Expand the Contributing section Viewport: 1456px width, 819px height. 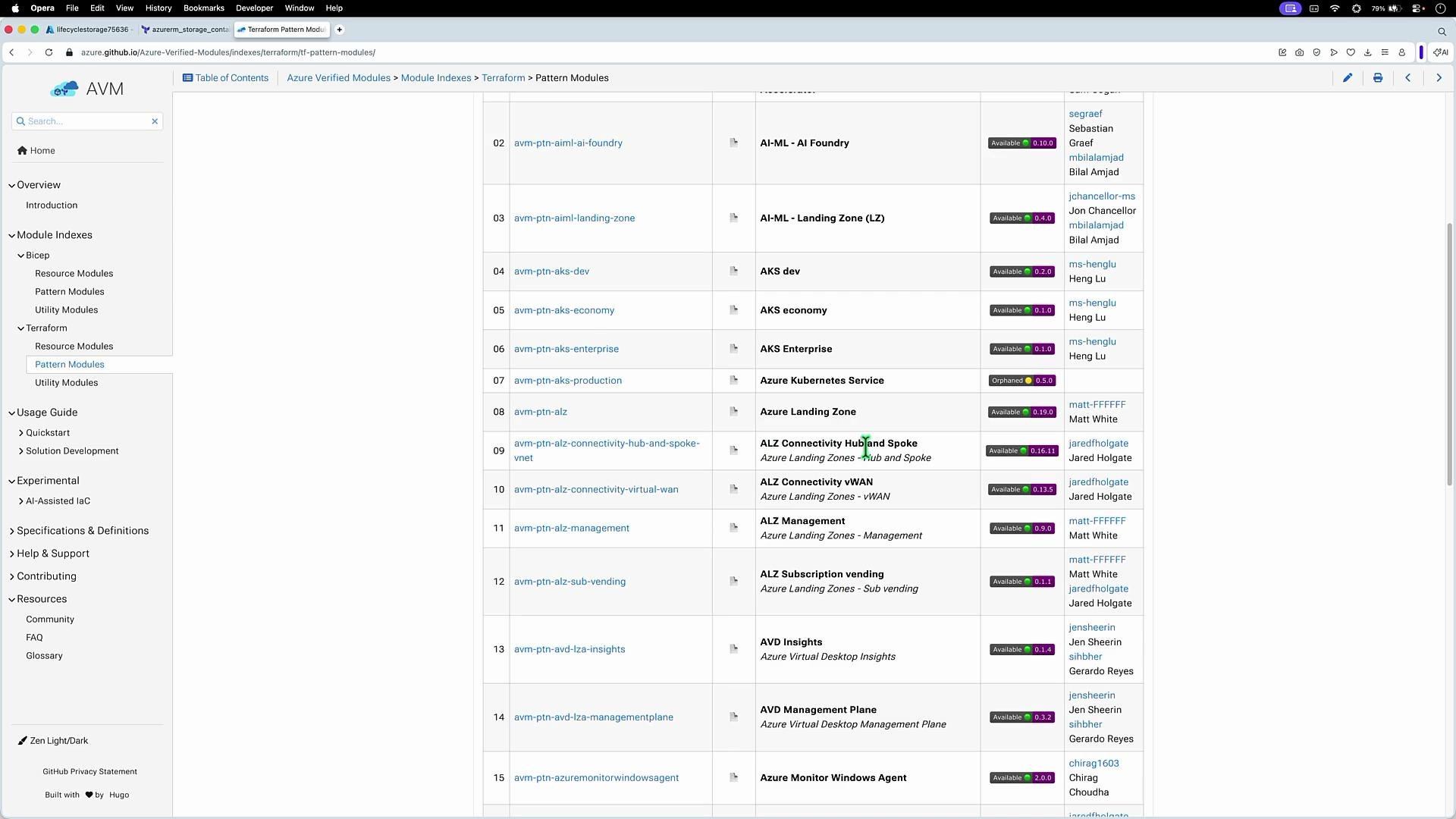[x=12, y=576]
